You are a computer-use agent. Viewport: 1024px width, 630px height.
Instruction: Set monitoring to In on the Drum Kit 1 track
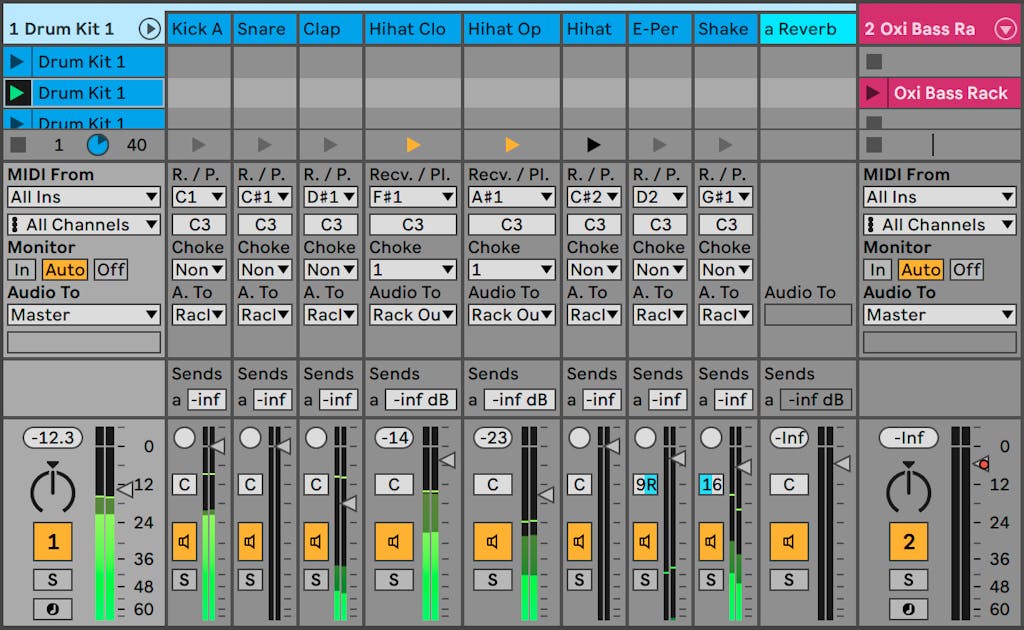[21, 269]
